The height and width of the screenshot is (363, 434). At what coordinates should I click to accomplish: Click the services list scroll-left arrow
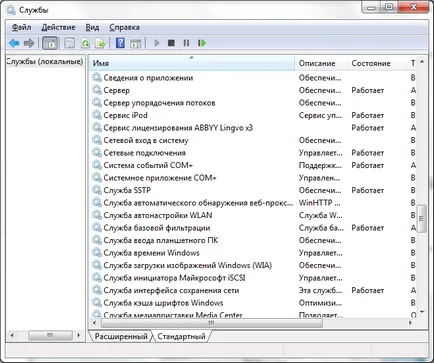coord(95,323)
